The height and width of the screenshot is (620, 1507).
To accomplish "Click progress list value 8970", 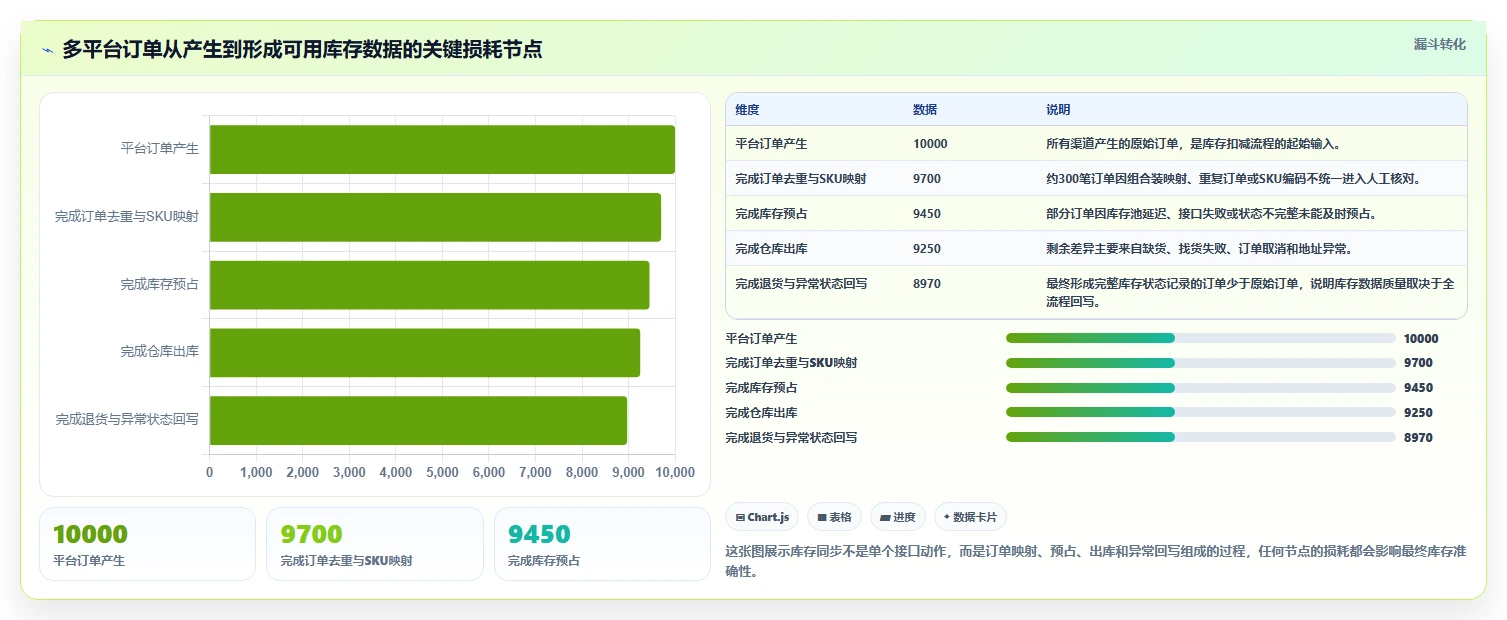I will point(1418,438).
